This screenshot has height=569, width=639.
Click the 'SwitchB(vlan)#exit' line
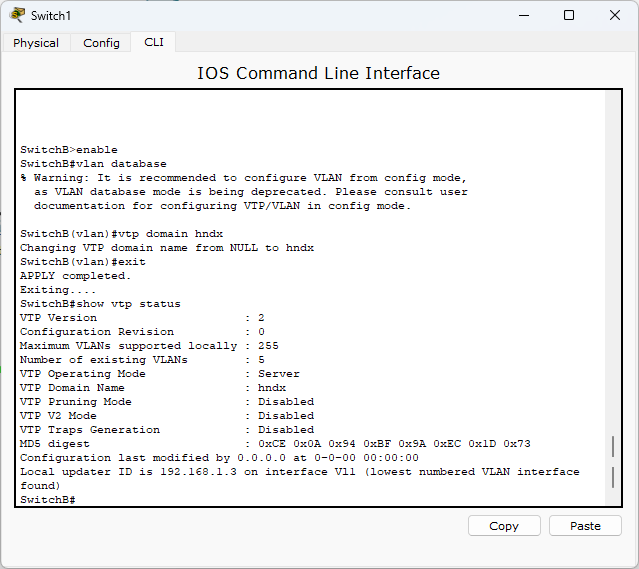point(83,262)
